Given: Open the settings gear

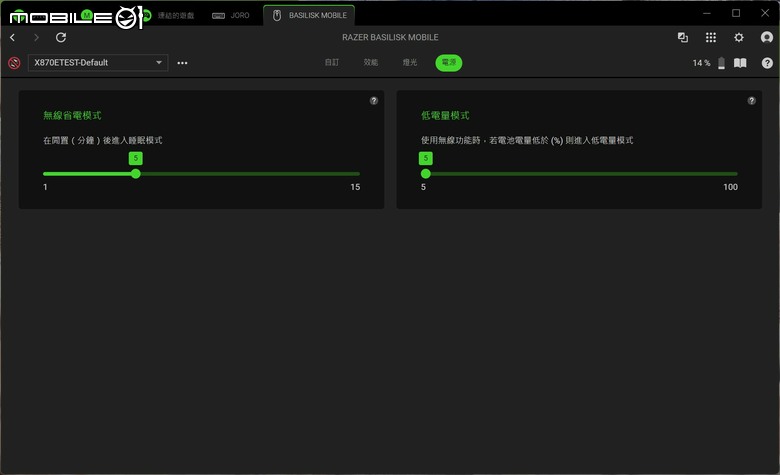Looking at the screenshot, I should 739,37.
